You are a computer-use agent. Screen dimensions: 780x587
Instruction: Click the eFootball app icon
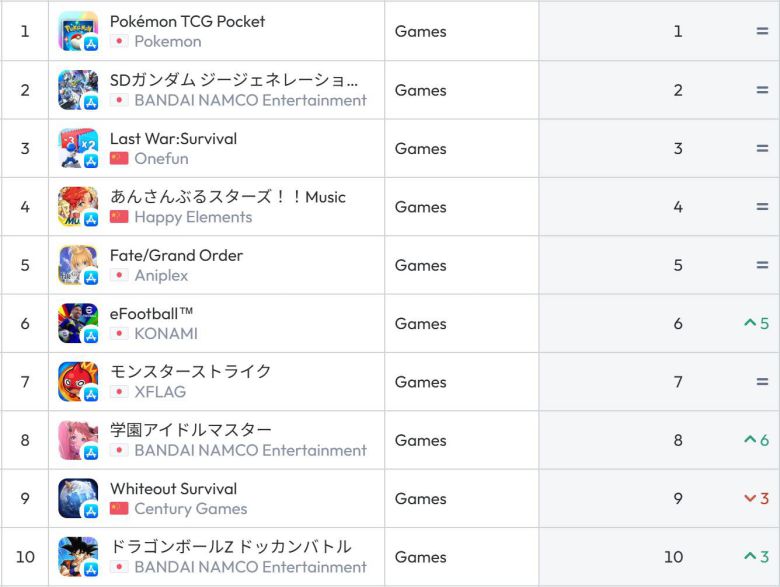coord(78,323)
